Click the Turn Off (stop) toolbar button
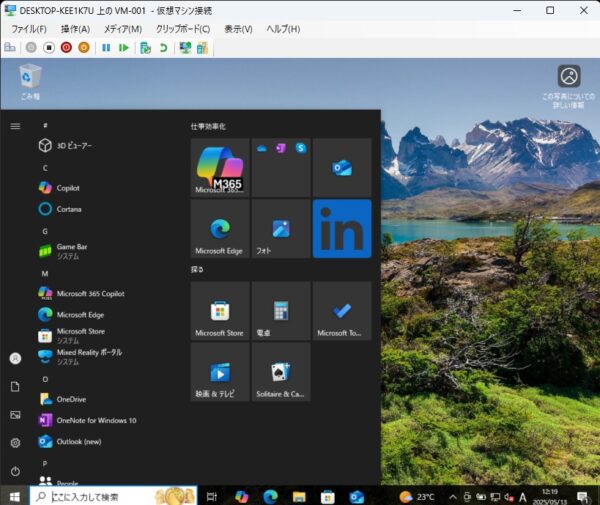The image size is (600, 505). 49,47
